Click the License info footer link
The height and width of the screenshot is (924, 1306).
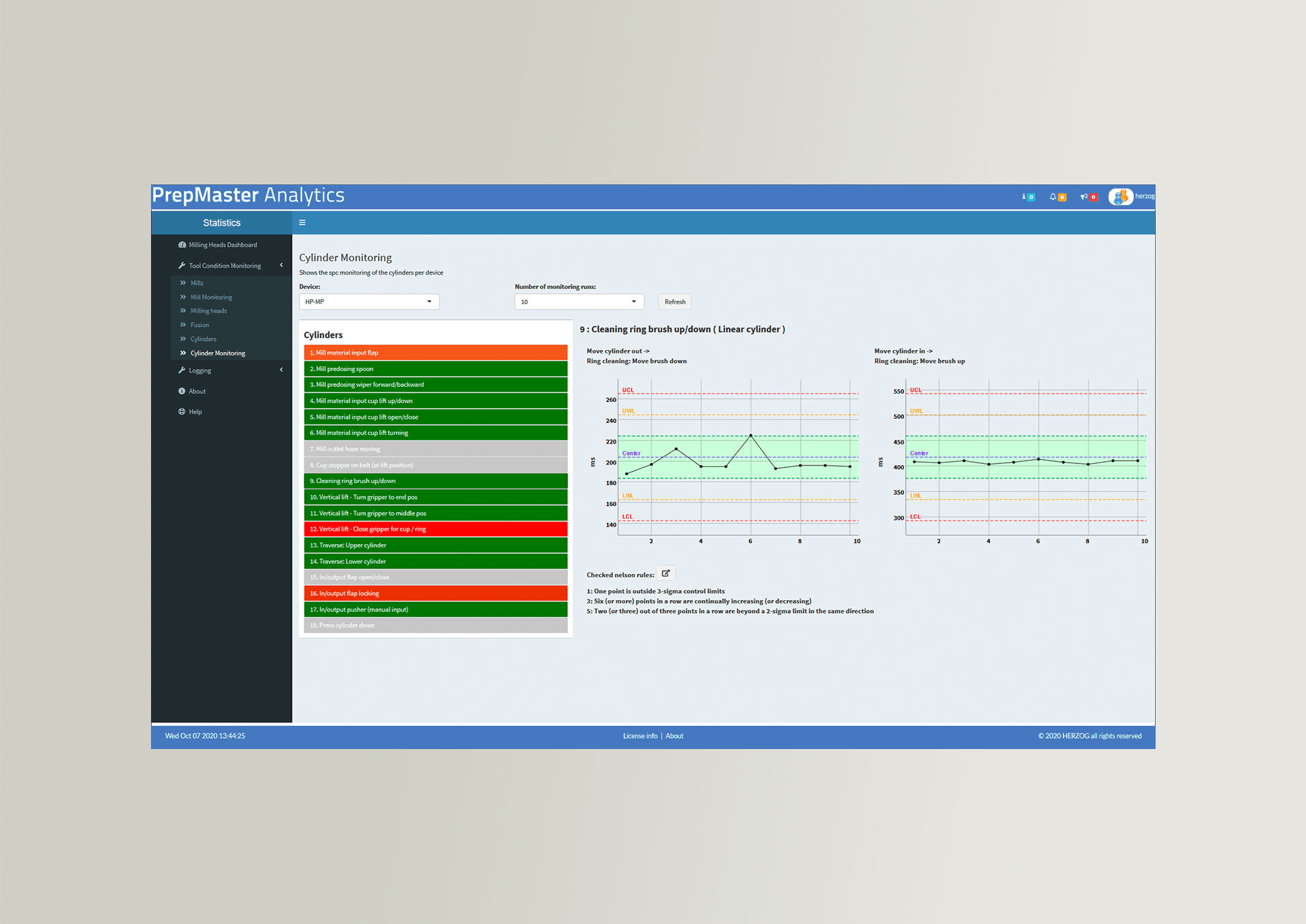coord(640,736)
